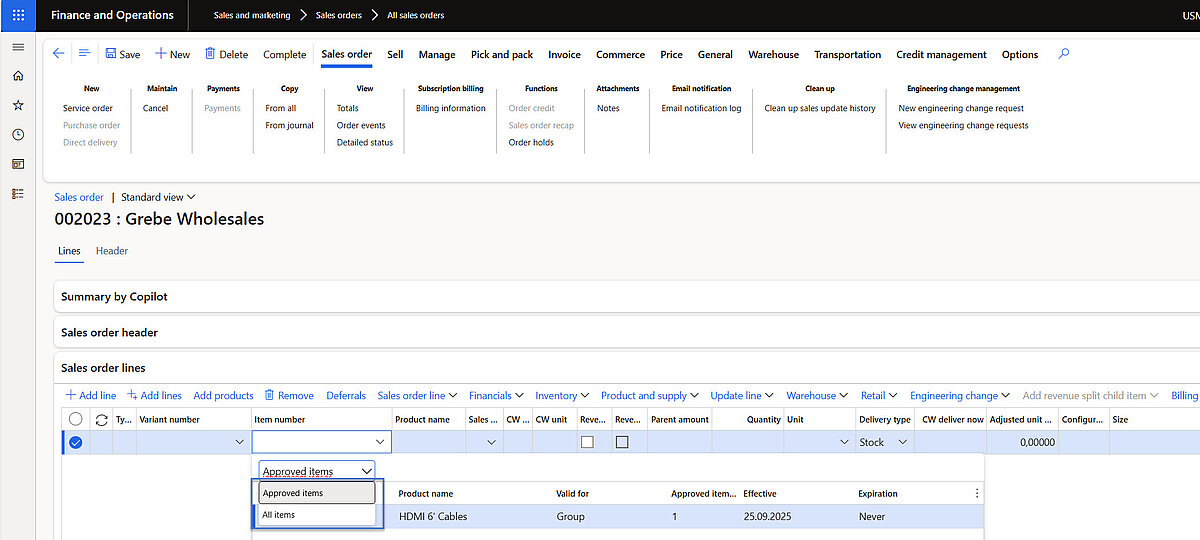This screenshot has width=1200, height=540.
Task: Click the refresh icon in grid header
Action: point(101,420)
